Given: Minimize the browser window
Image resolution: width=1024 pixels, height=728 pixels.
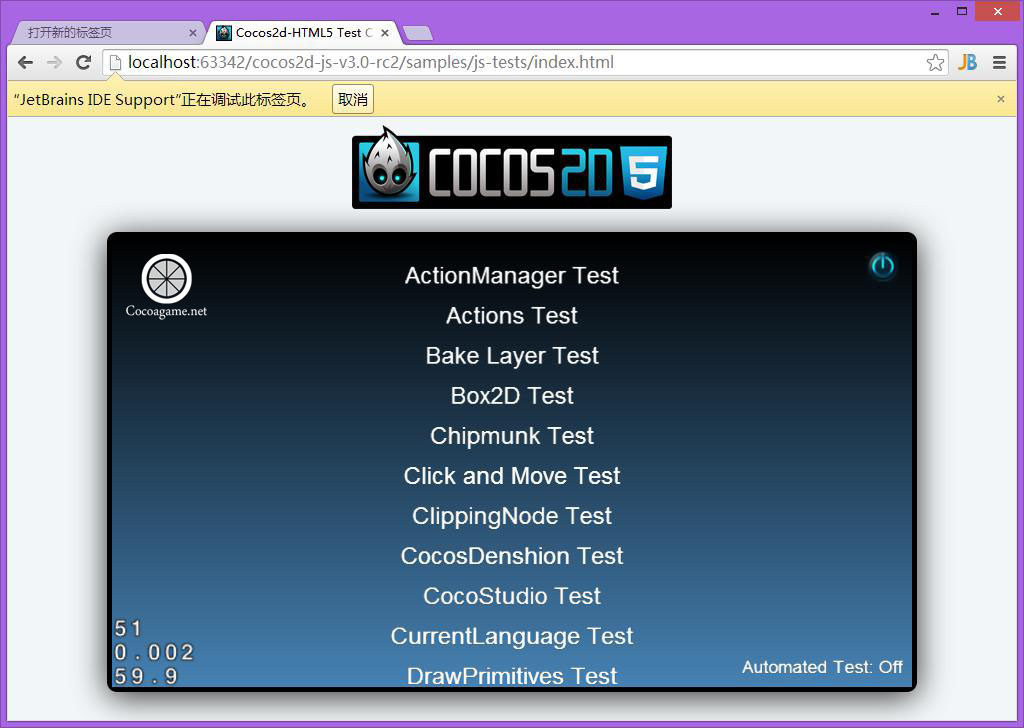Looking at the screenshot, I should [935, 12].
